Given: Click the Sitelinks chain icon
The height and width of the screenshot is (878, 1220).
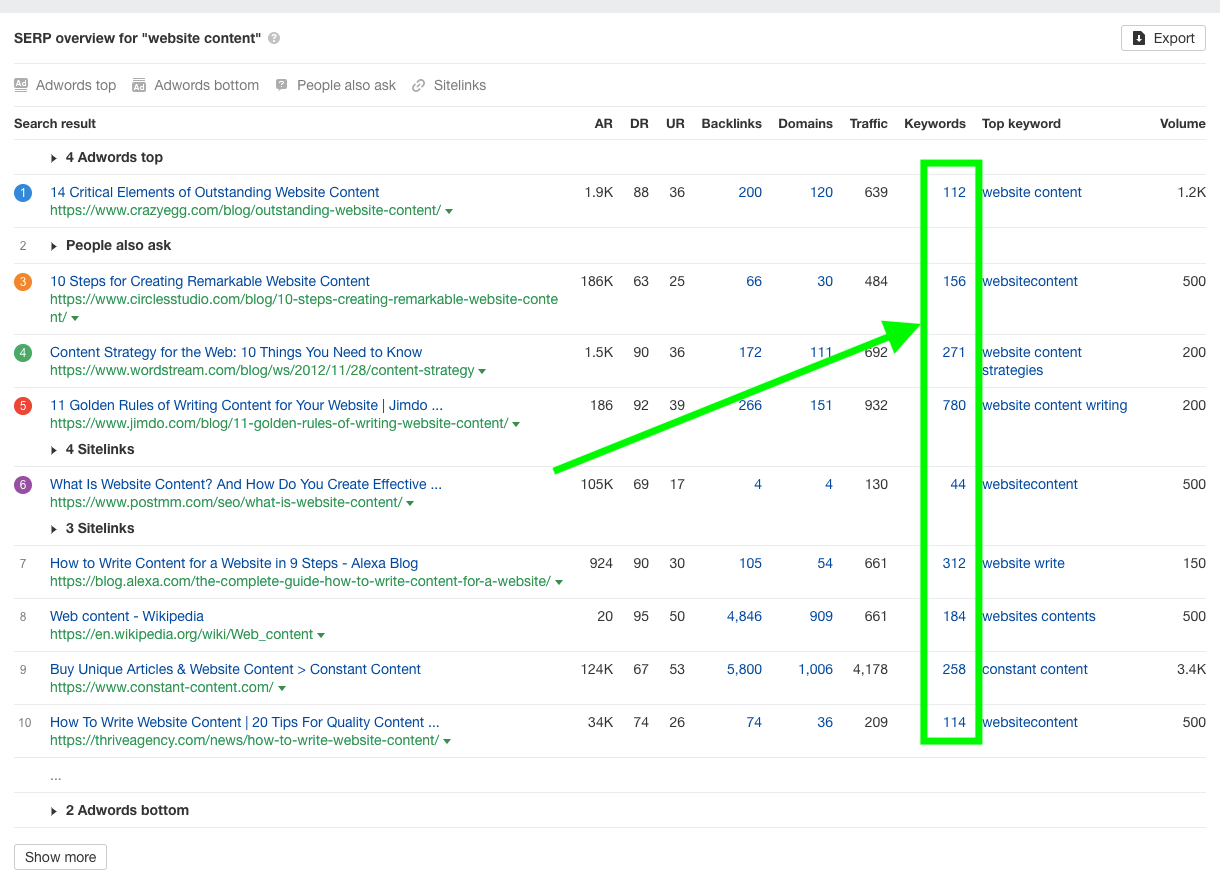Looking at the screenshot, I should 419,85.
